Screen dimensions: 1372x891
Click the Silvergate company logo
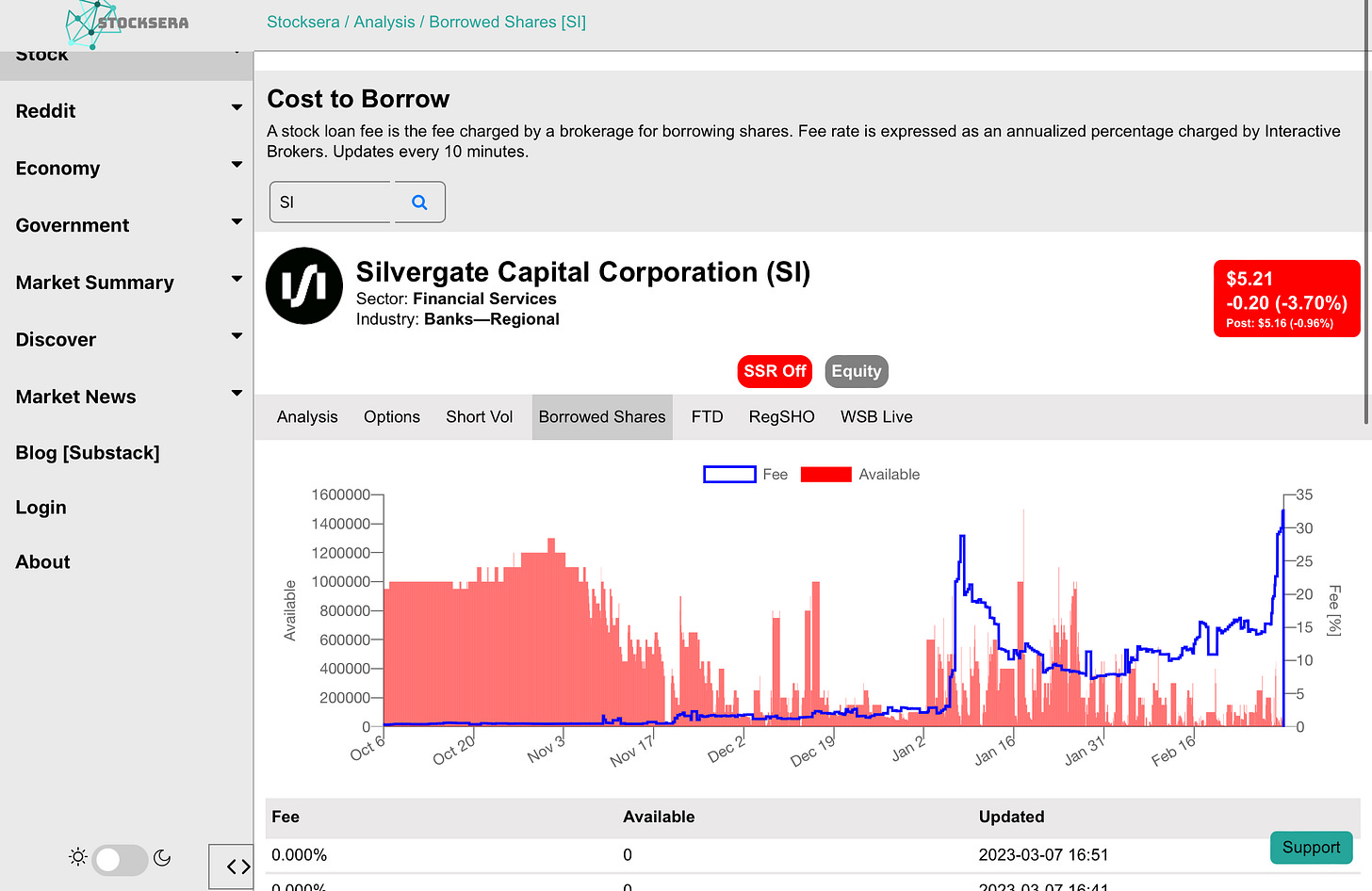coord(304,286)
